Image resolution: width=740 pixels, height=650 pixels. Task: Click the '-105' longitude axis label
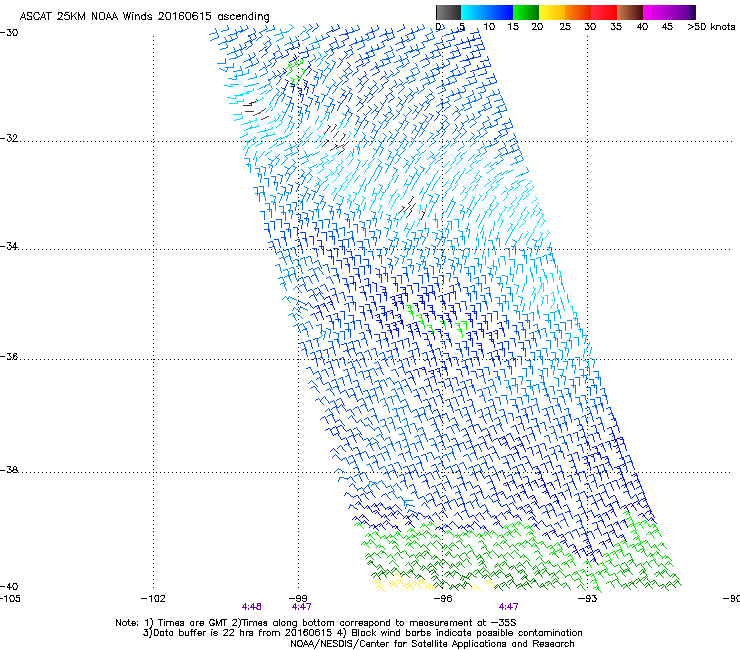point(10,599)
